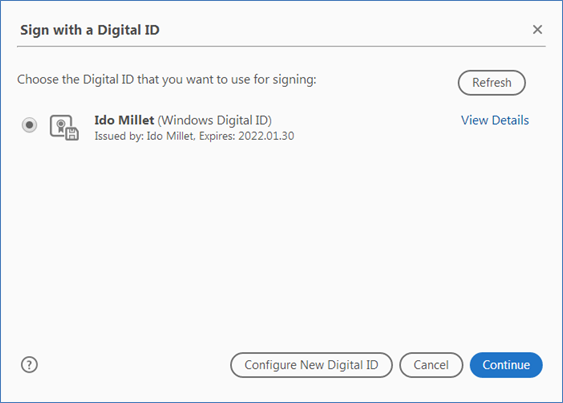Refresh the list of Digital IDs
This screenshot has width=563, height=403.
492,83
